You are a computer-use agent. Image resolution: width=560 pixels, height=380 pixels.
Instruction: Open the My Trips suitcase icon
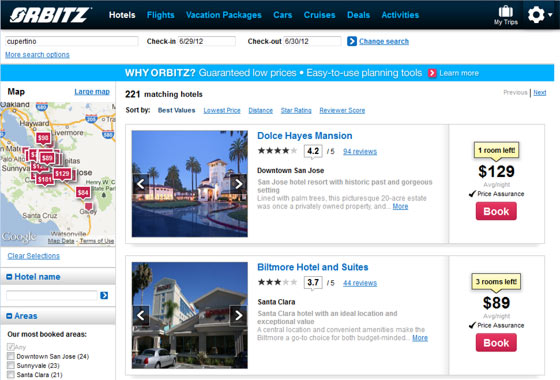[x=506, y=15]
